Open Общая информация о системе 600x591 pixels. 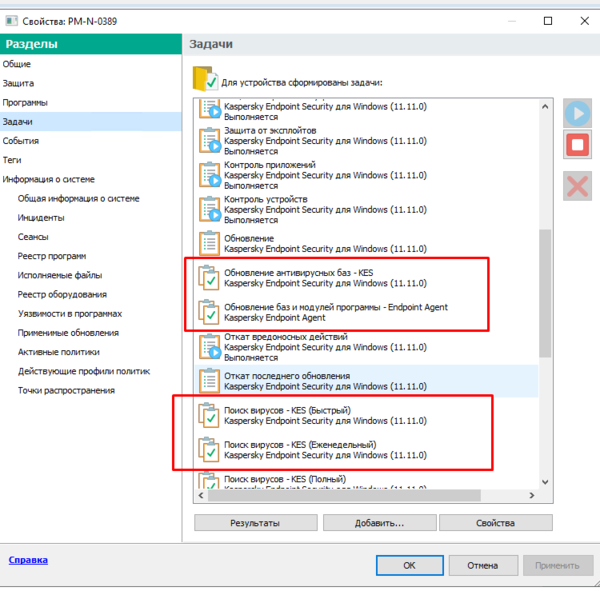pyautogui.click(x=78, y=198)
